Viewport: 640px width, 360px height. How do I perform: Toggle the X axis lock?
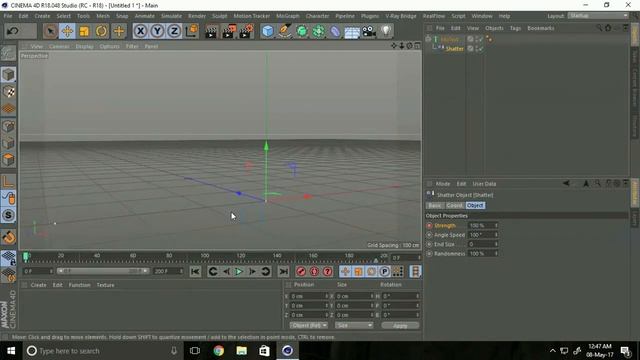pos(140,31)
